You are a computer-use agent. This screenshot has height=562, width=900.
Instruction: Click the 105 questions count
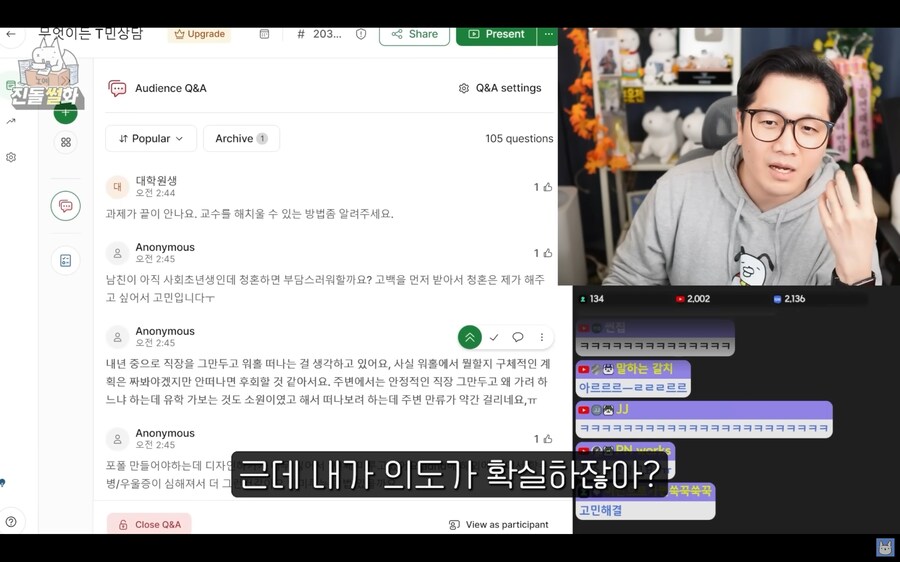point(519,138)
